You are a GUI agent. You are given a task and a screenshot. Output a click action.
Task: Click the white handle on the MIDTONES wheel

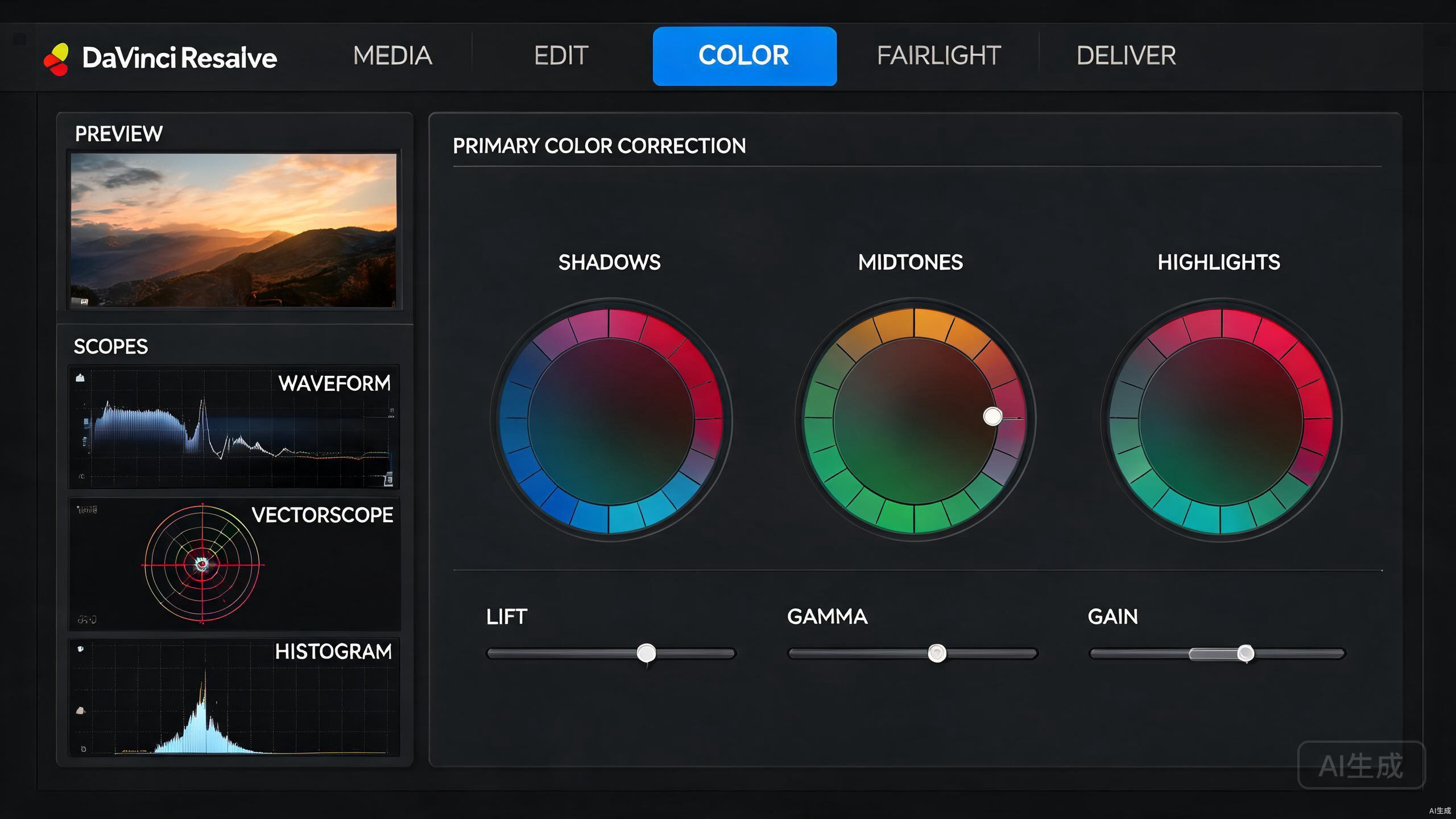[992, 416]
